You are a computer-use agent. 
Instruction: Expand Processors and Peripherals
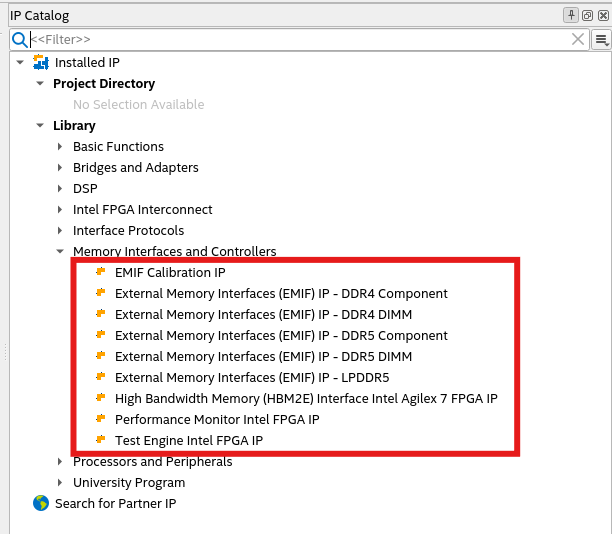click(60, 462)
